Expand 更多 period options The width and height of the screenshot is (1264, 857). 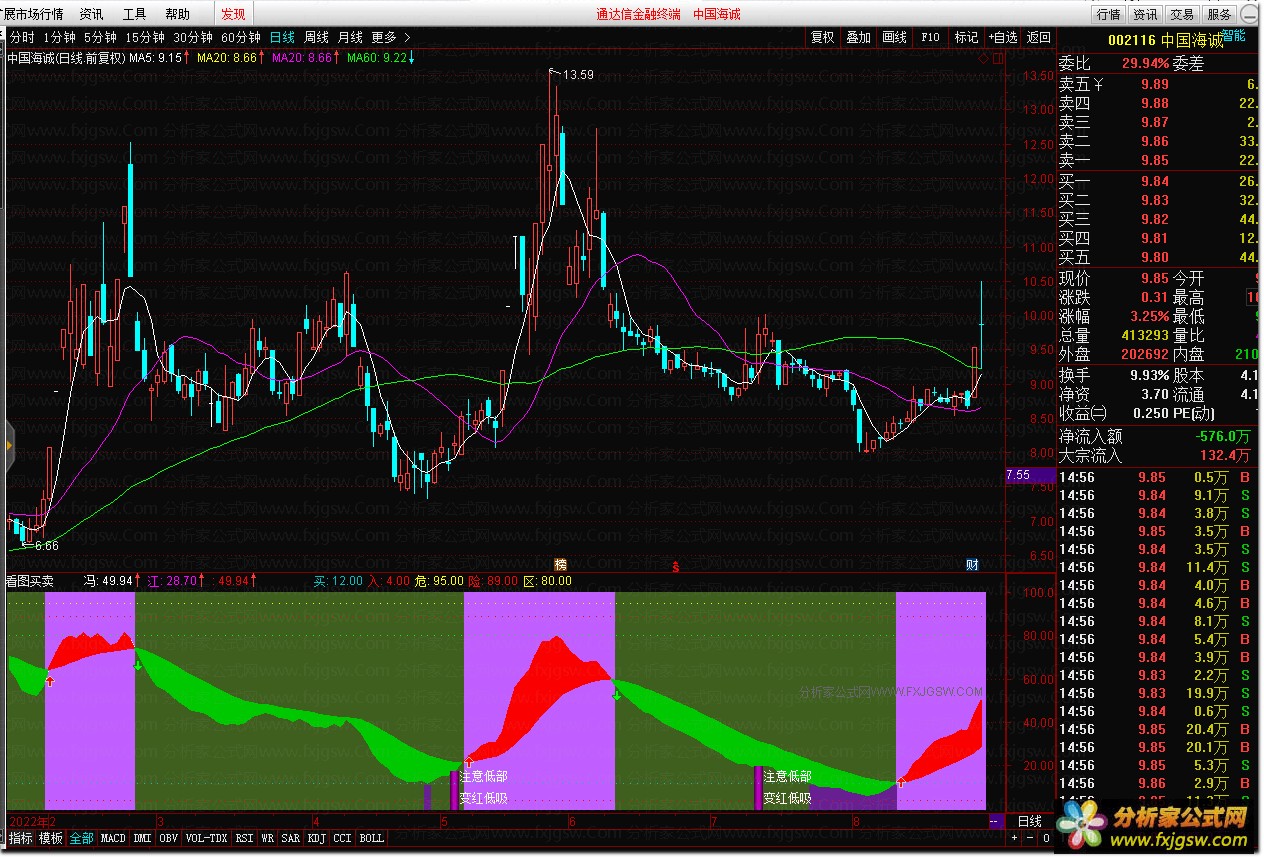[390, 37]
